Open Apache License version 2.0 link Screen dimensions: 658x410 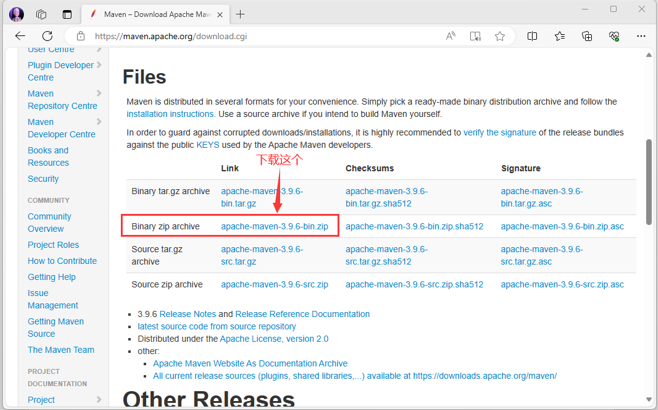[x=274, y=339]
